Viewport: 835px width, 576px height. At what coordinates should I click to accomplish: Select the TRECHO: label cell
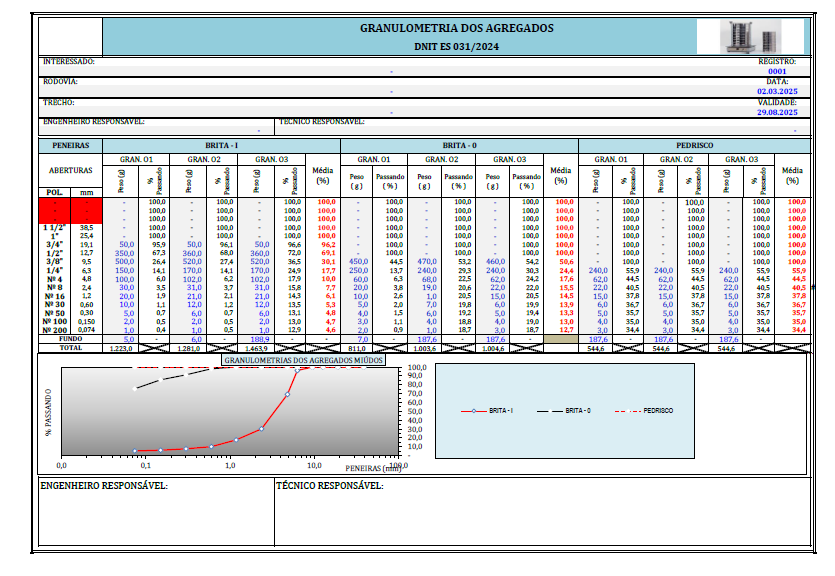pos(59,102)
